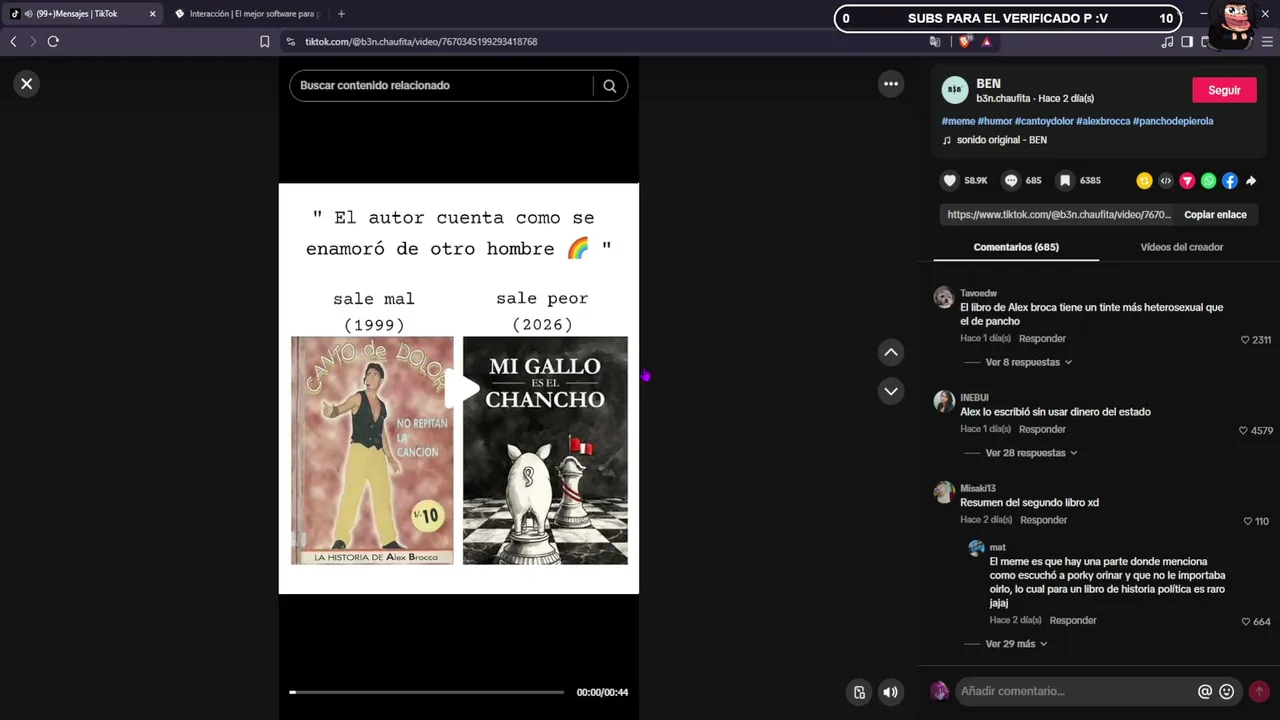Select the browser address bar URL
This screenshot has width=1280, height=720.
click(421, 42)
